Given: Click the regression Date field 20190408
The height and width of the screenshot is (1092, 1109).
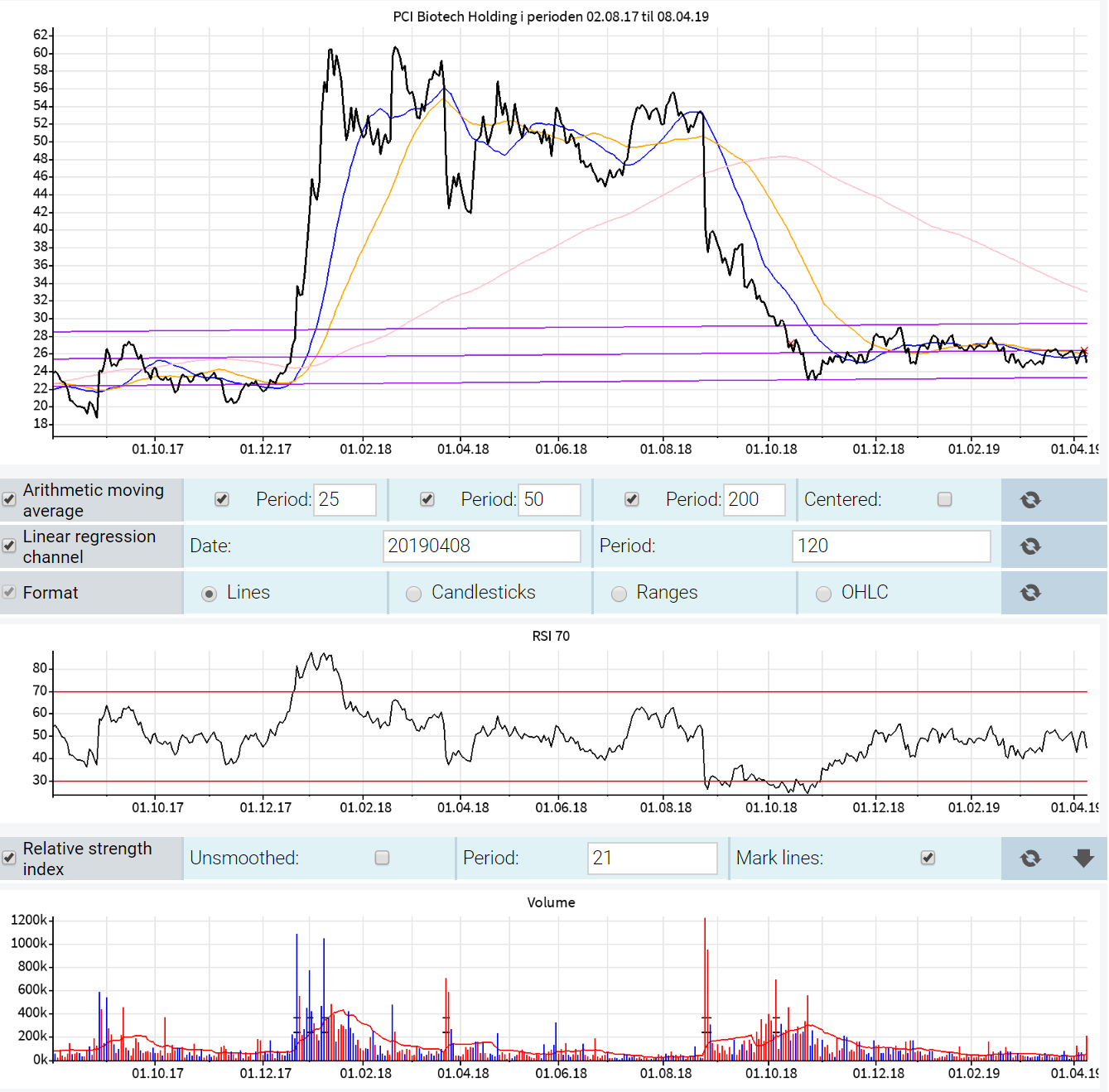Looking at the screenshot, I should [x=482, y=546].
